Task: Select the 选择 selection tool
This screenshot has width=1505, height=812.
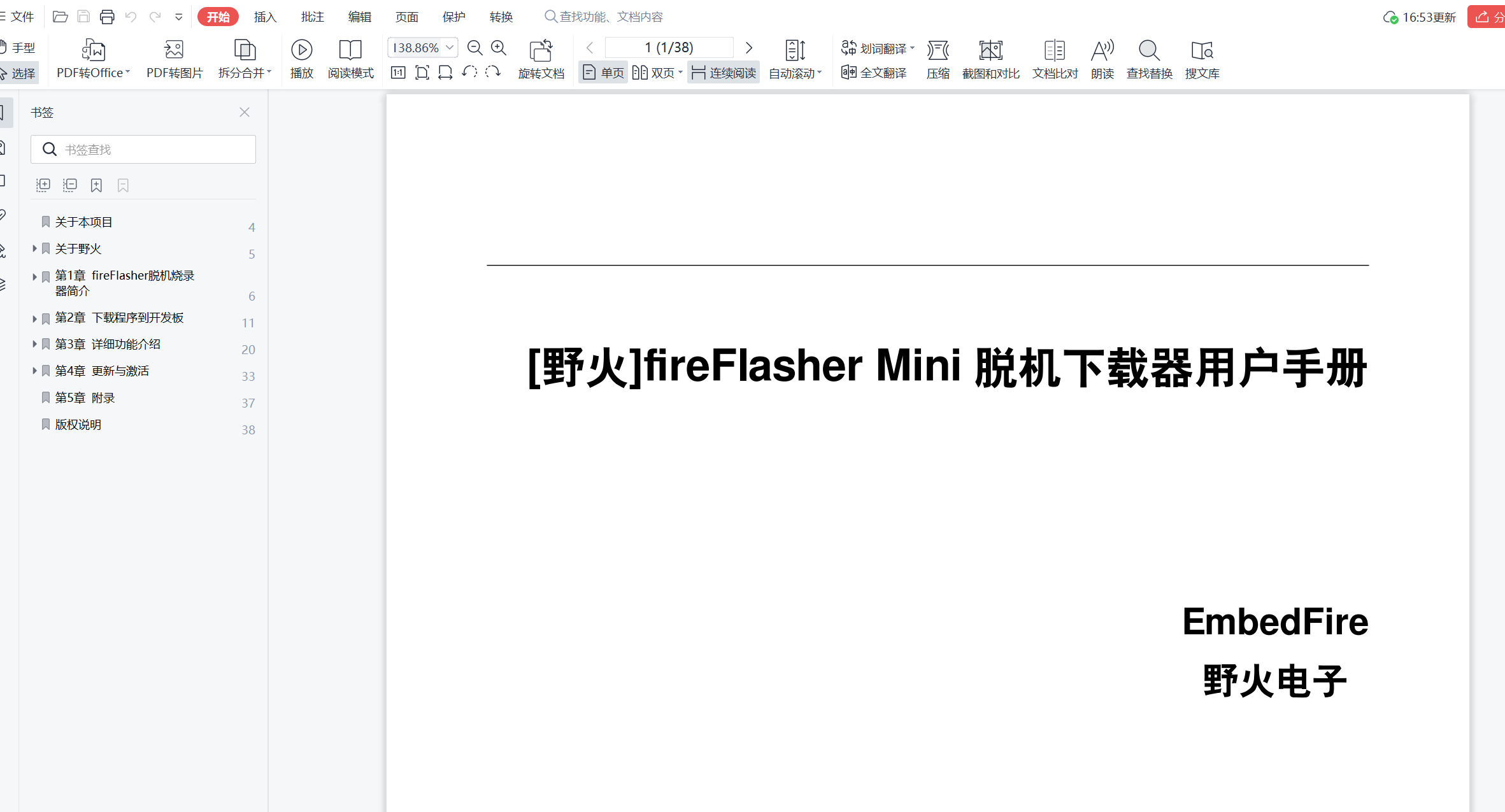Action: pyautogui.click(x=18, y=73)
